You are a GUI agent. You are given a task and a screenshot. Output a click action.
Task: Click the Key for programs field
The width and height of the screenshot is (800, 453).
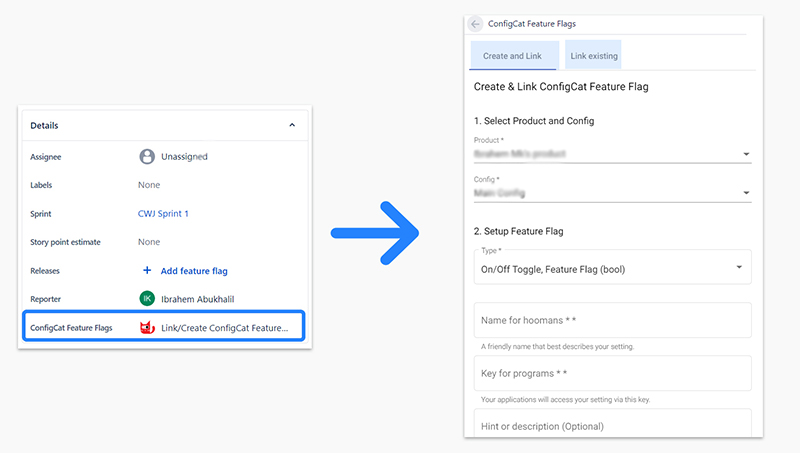coord(612,373)
